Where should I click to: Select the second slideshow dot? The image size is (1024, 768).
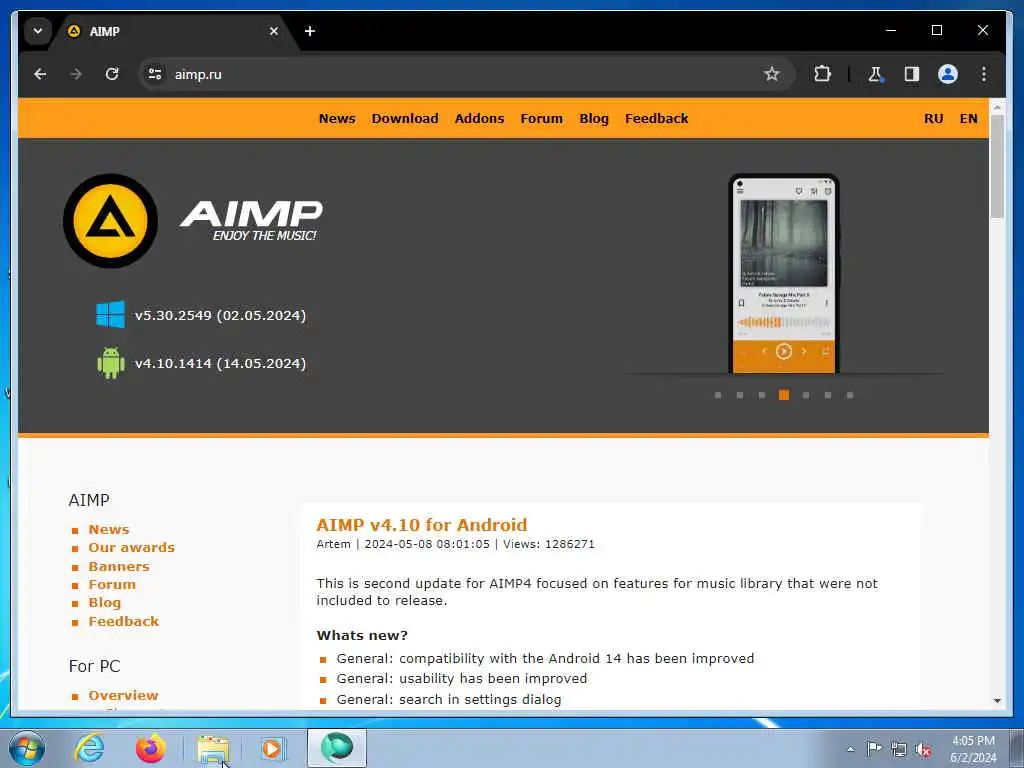pyautogui.click(x=740, y=395)
